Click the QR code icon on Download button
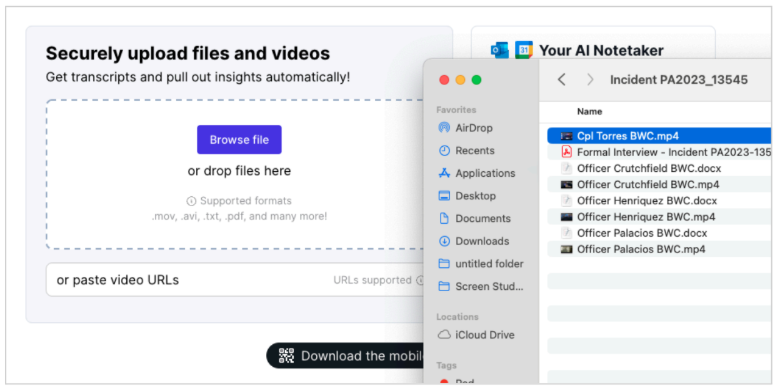Image resolution: width=776 pixels, height=390 pixels. pos(286,356)
